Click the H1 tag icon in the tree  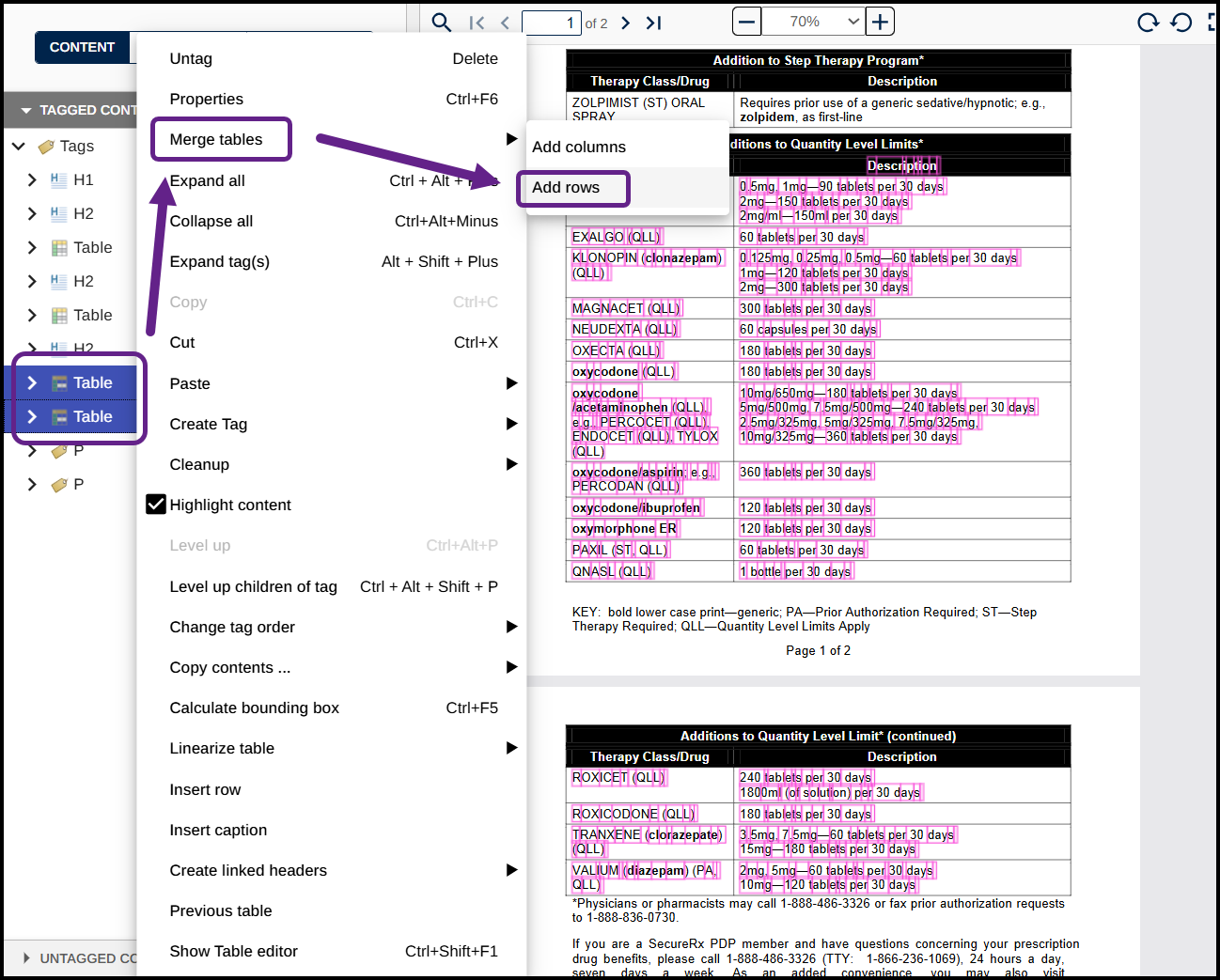(x=58, y=180)
